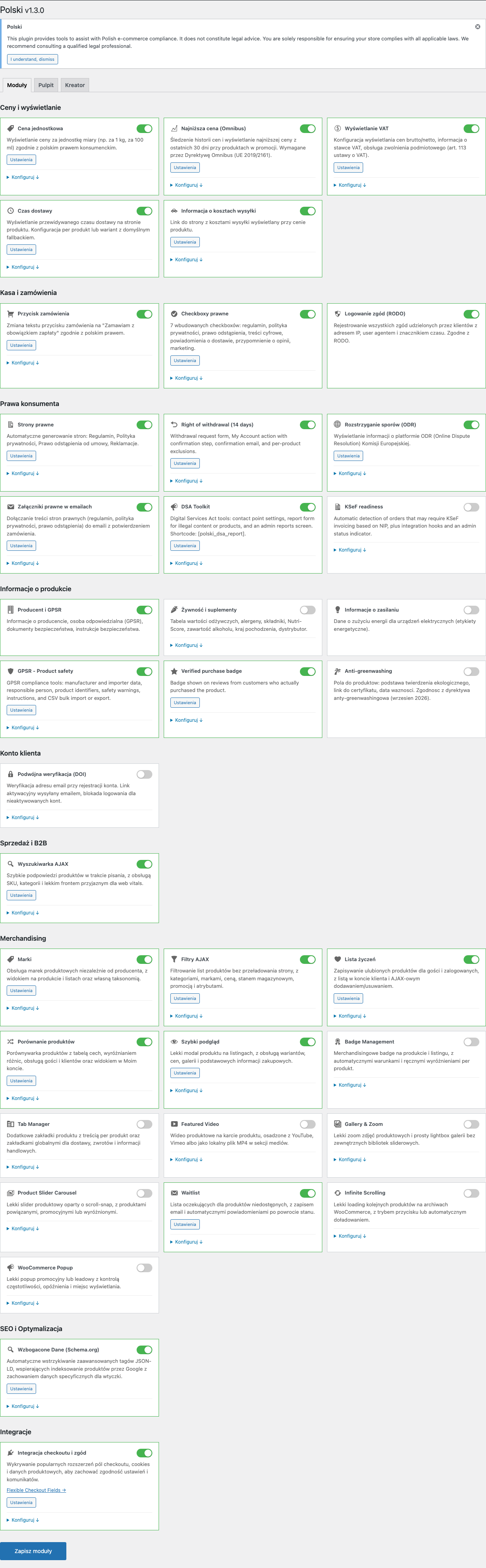Click the checkmark icon for Checkboxy prawne
The height and width of the screenshot is (1568, 486).
tap(174, 314)
